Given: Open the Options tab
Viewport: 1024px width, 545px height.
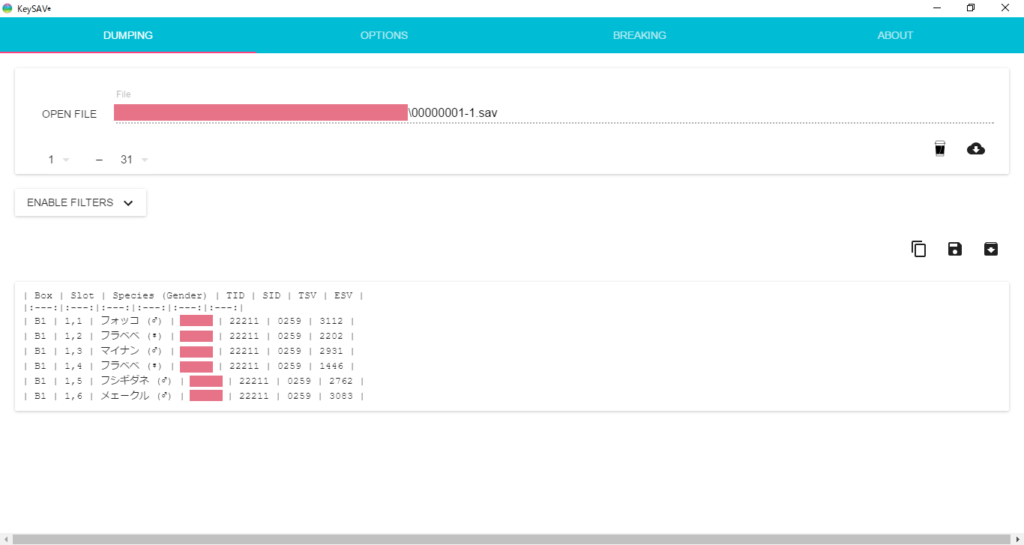Looking at the screenshot, I should click(x=384, y=35).
